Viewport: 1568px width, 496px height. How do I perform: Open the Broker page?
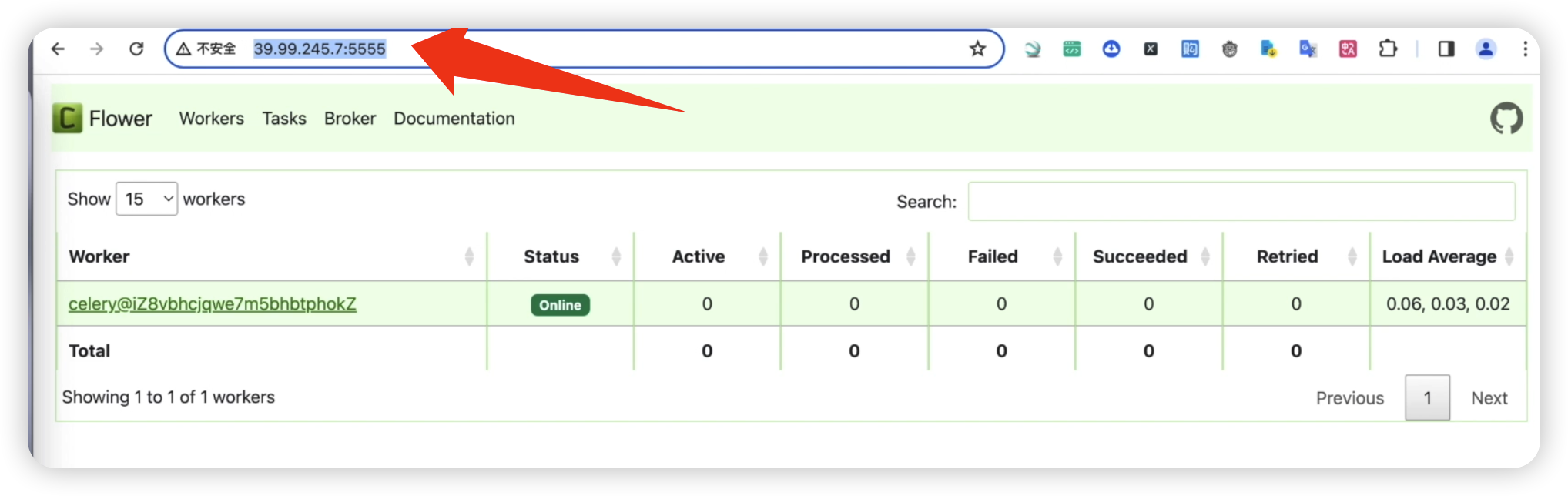pyautogui.click(x=350, y=119)
